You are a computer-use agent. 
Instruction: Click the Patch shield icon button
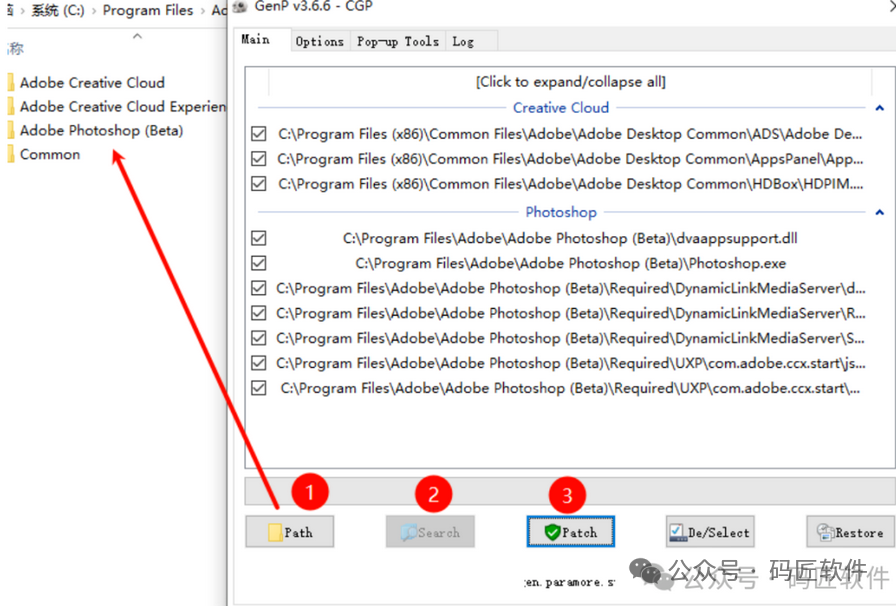pyautogui.click(x=570, y=532)
